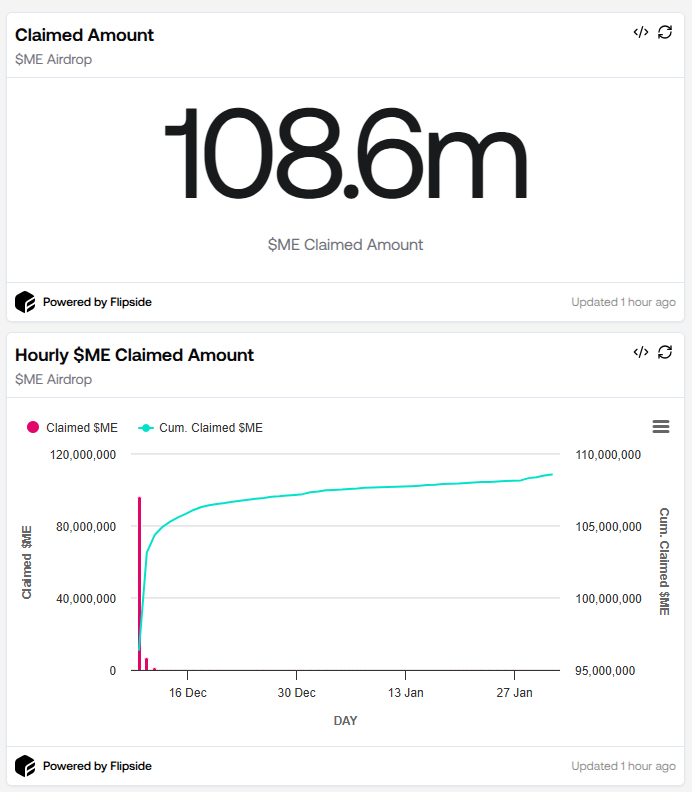Click Powered by Flipside below hourly chart

97,767
